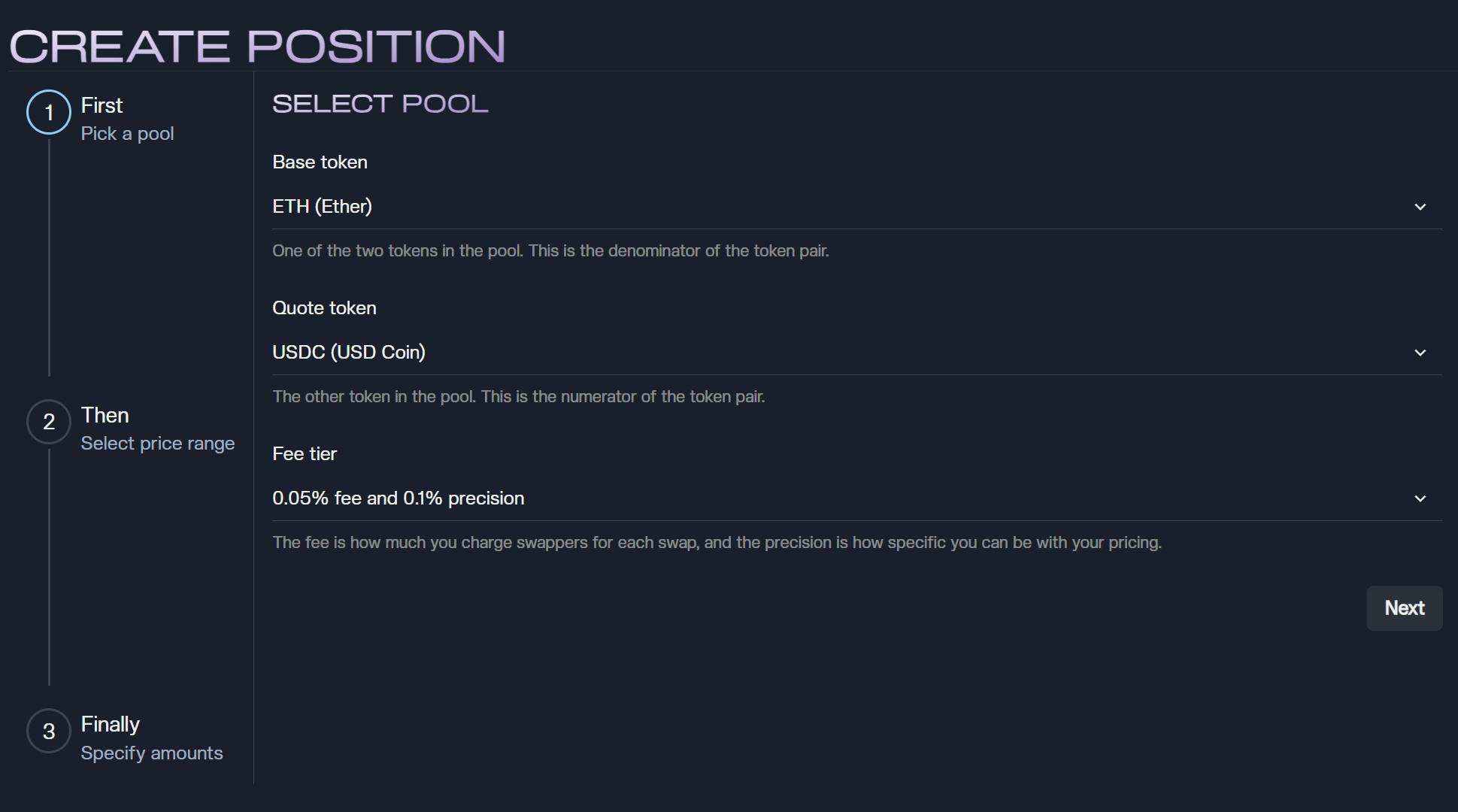Click the Next button
Image resolution: width=1458 pixels, height=812 pixels.
pos(1405,608)
